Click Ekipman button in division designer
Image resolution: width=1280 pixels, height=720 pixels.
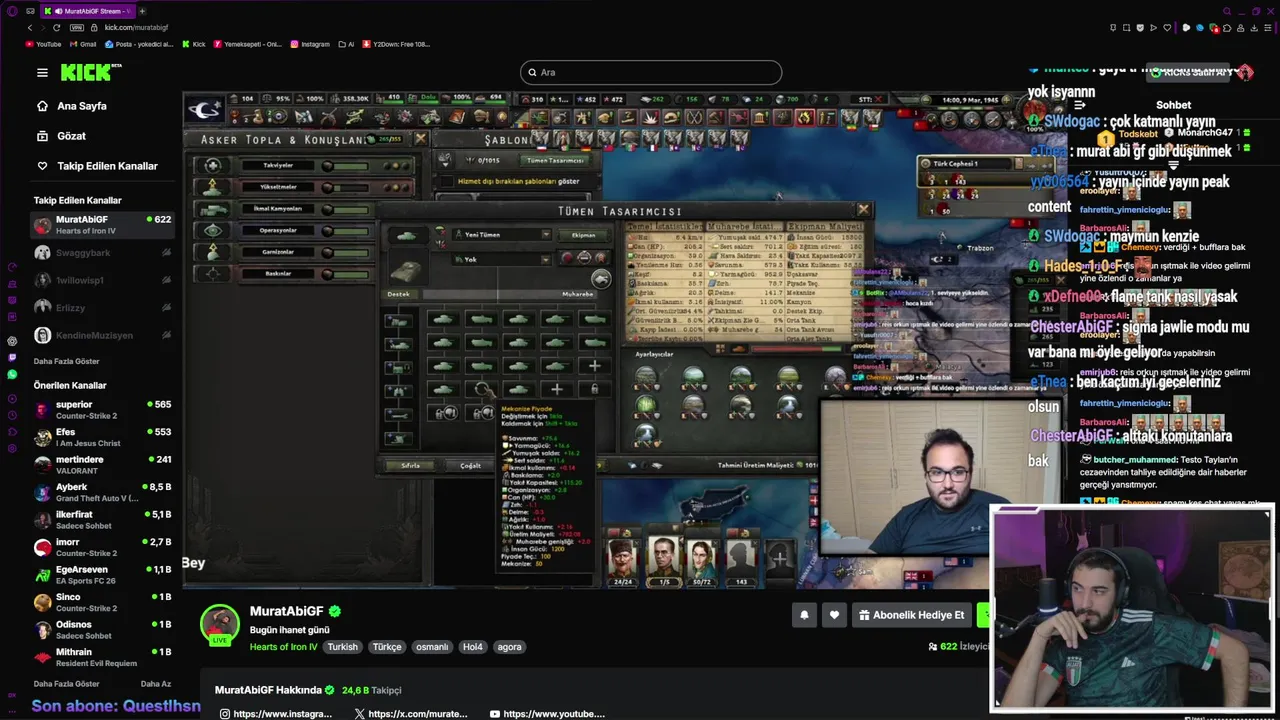pyautogui.click(x=583, y=235)
